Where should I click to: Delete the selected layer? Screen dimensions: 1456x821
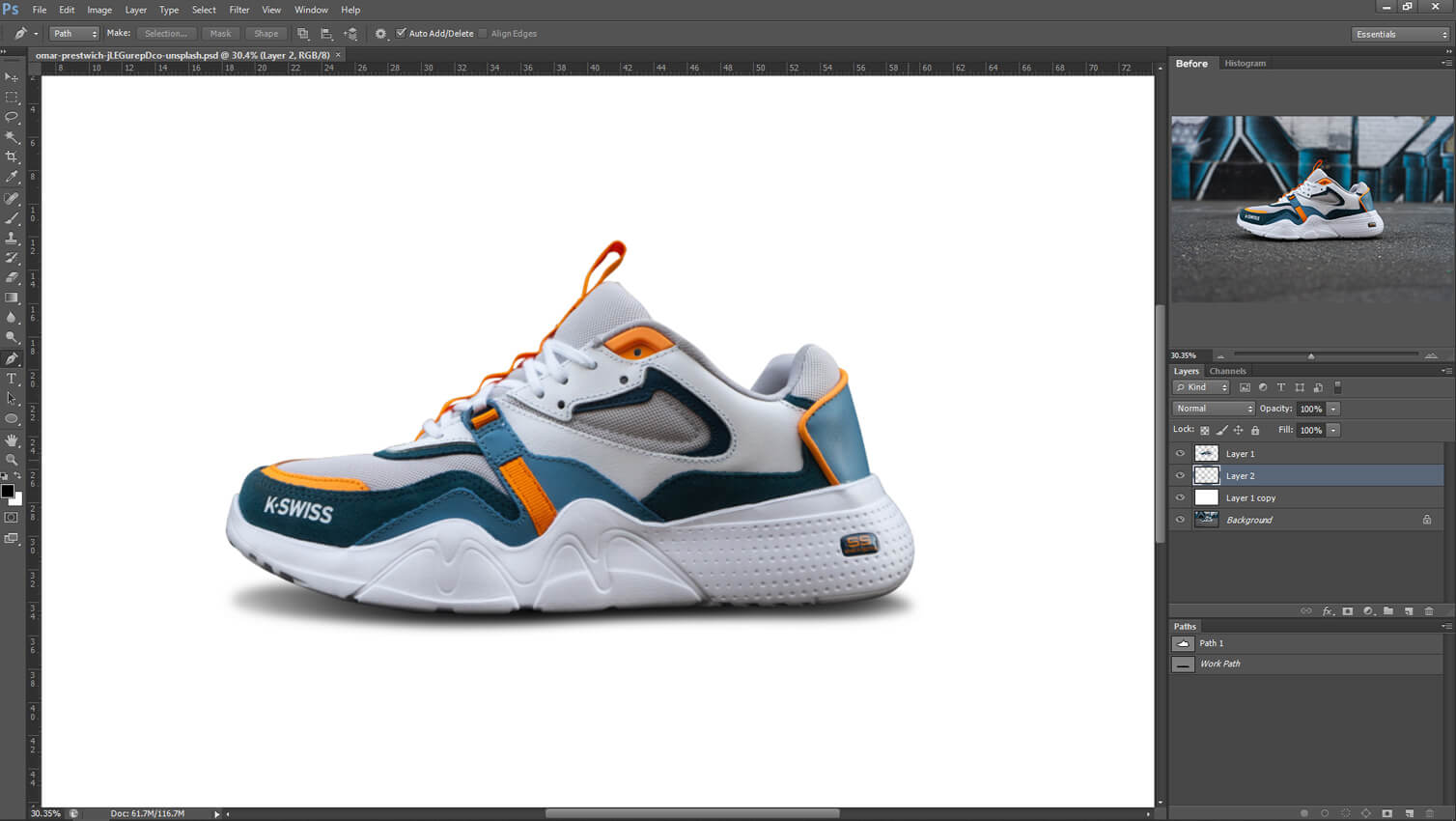point(1429,611)
